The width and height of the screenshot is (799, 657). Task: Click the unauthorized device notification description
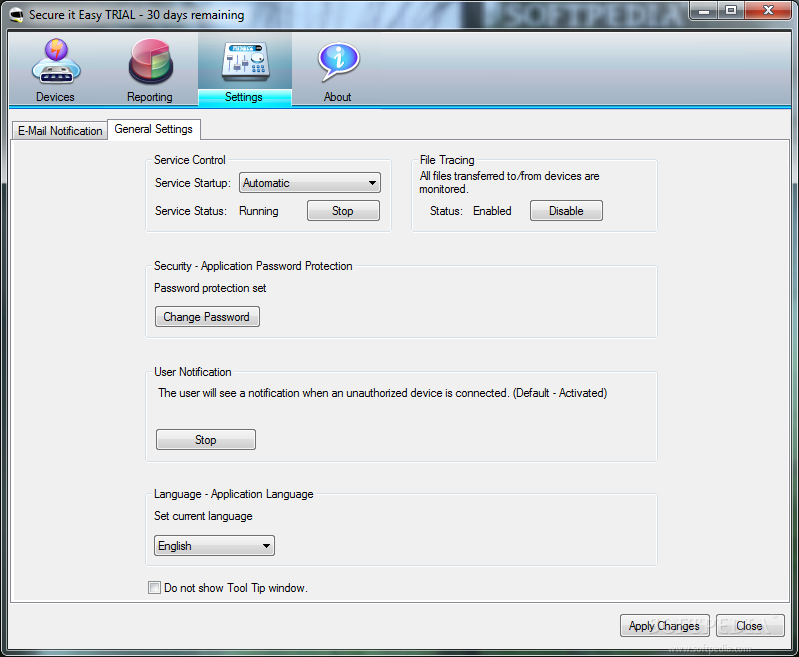point(383,393)
